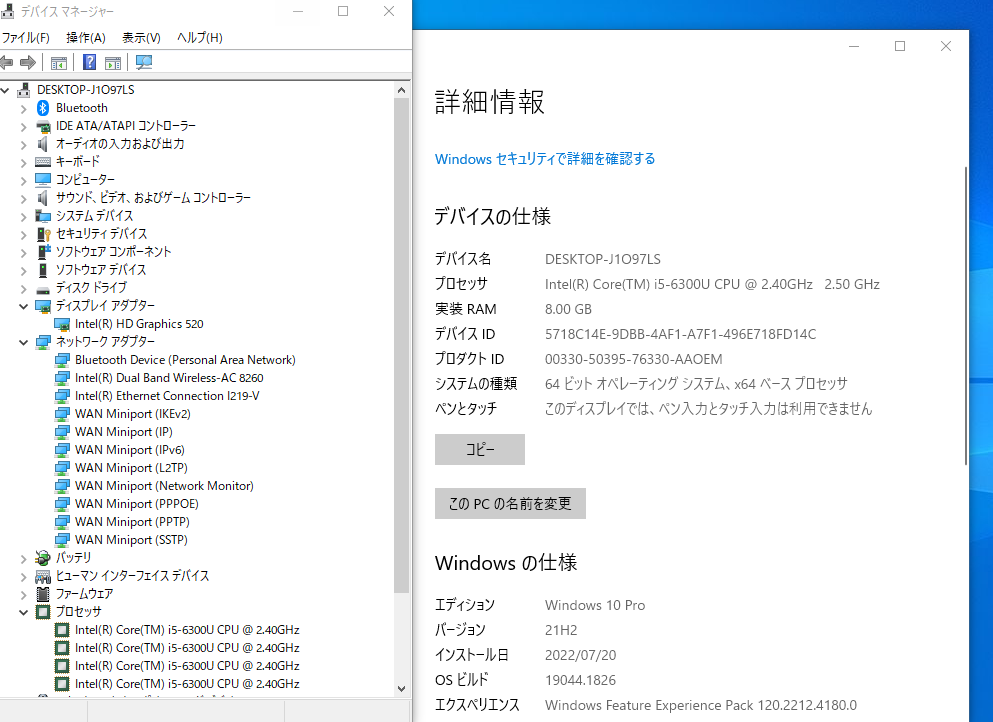Collapse the ネットワーク アダプター node

(23, 342)
